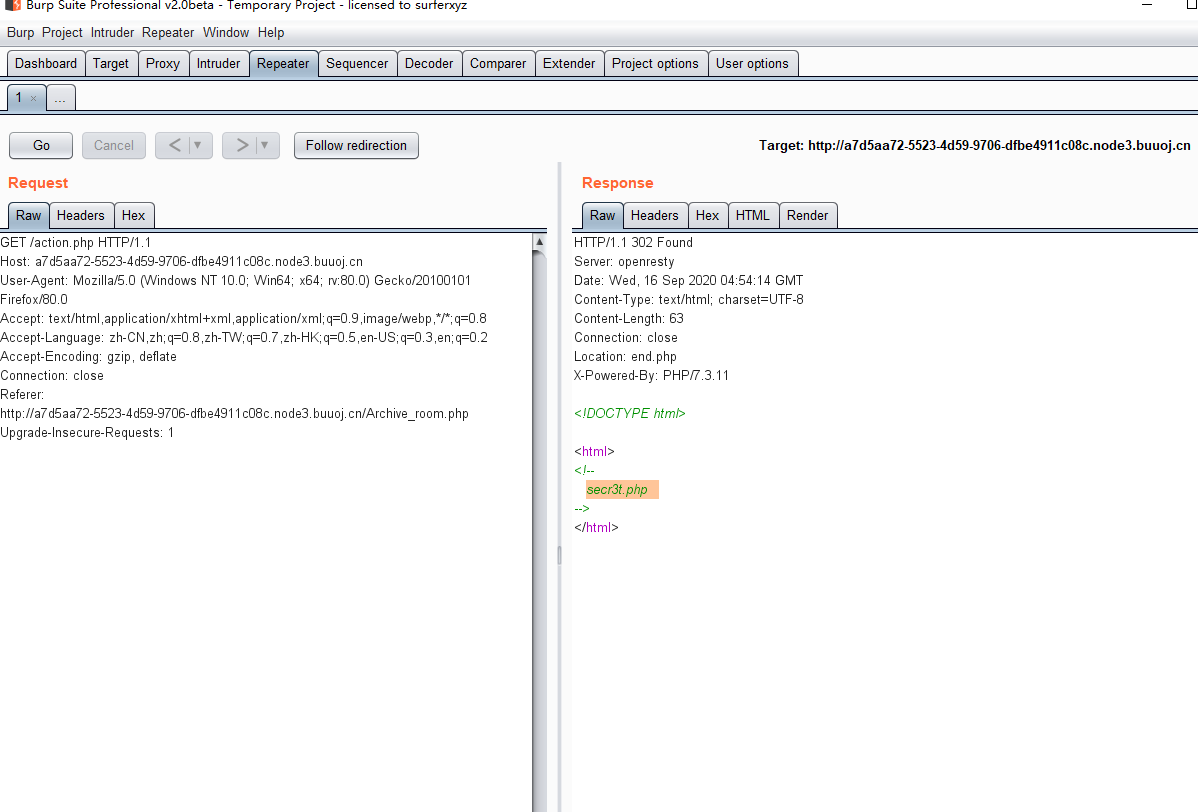
Task: Click the Cancel button
Action: pyautogui.click(x=114, y=145)
